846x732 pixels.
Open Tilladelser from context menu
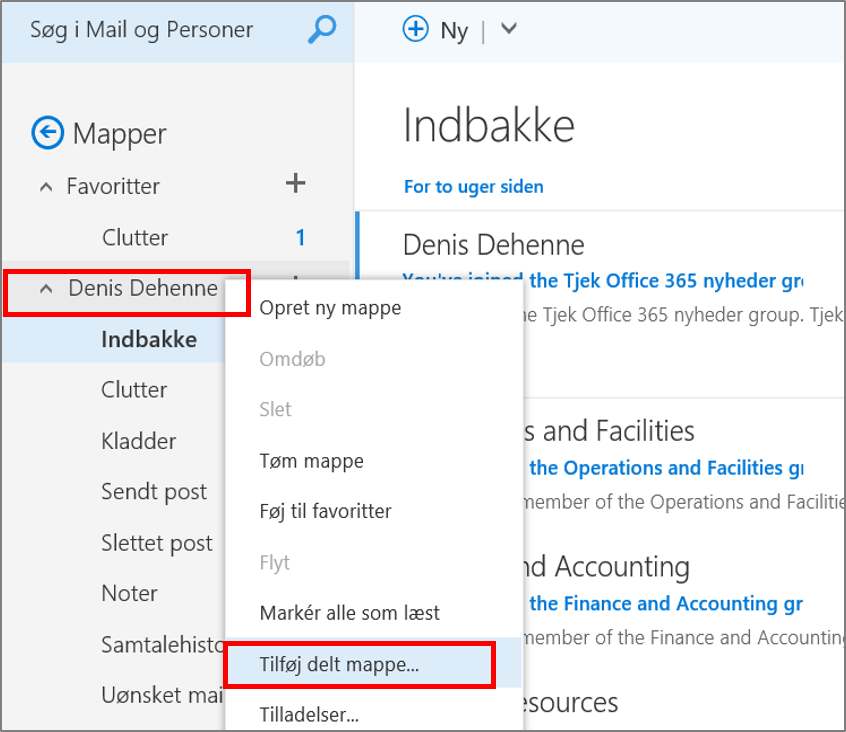(x=309, y=714)
